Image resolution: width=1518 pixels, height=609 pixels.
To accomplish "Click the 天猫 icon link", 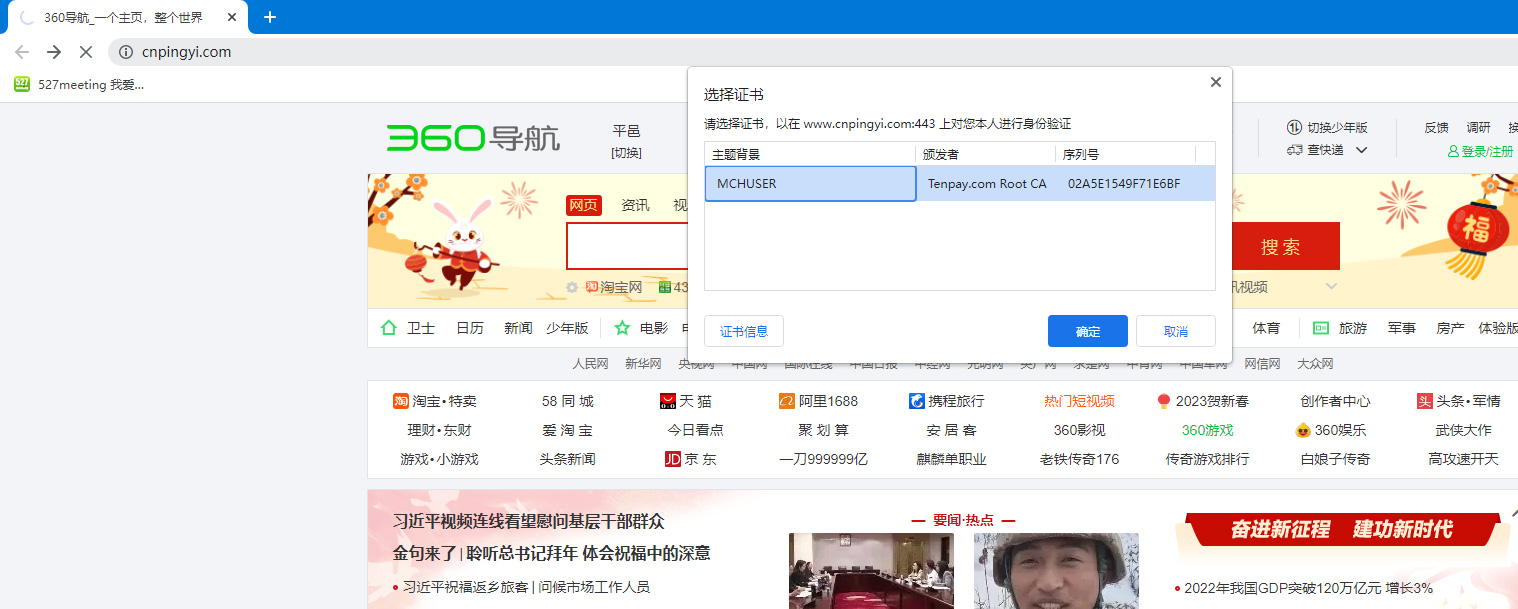I will (x=668, y=401).
